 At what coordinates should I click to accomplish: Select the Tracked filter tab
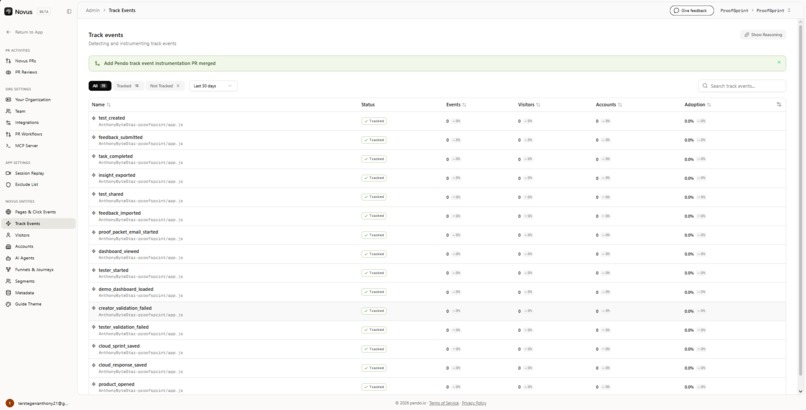128,86
